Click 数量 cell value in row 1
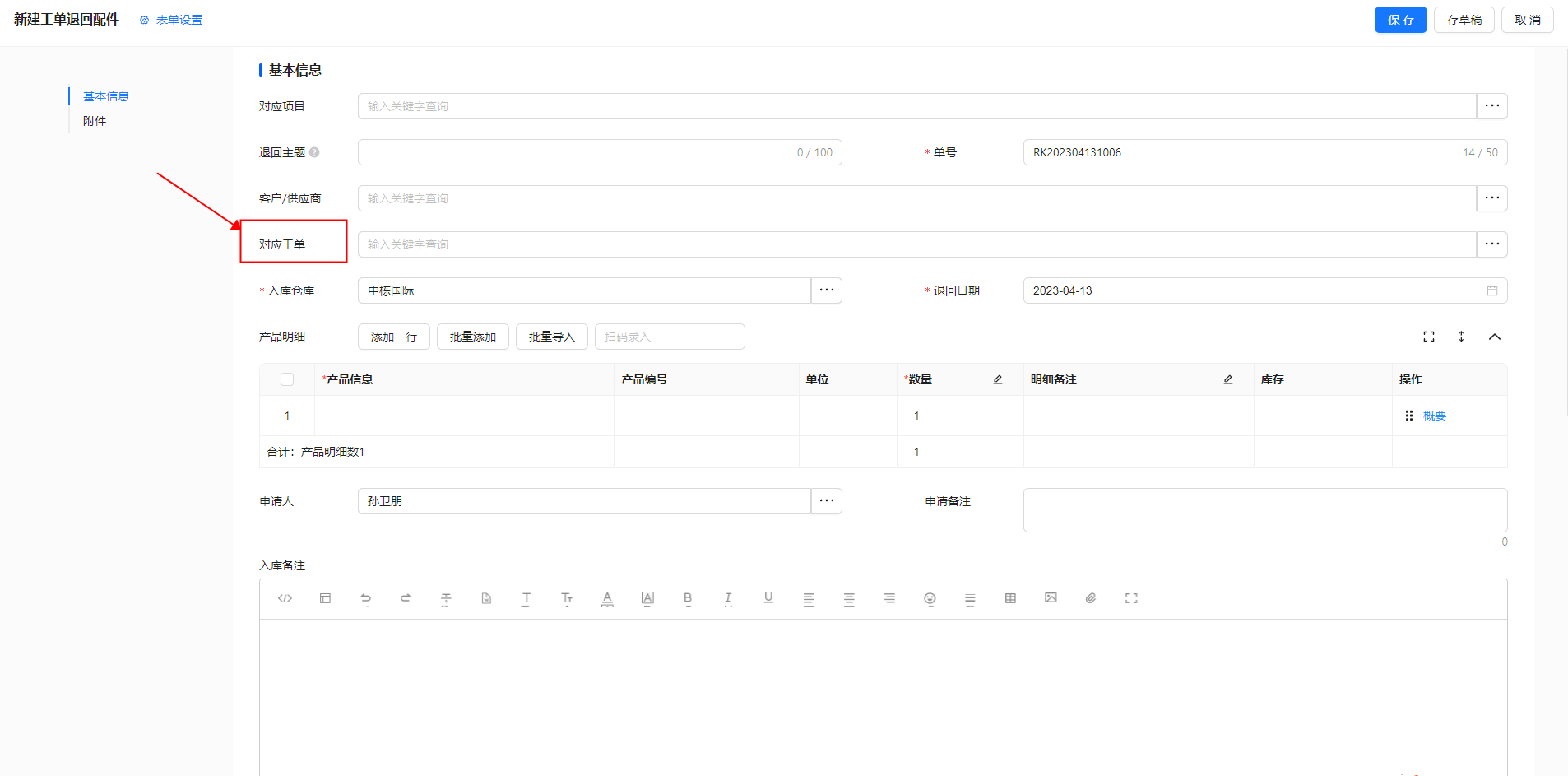This screenshot has height=776, width=1568. coord(916,416)
